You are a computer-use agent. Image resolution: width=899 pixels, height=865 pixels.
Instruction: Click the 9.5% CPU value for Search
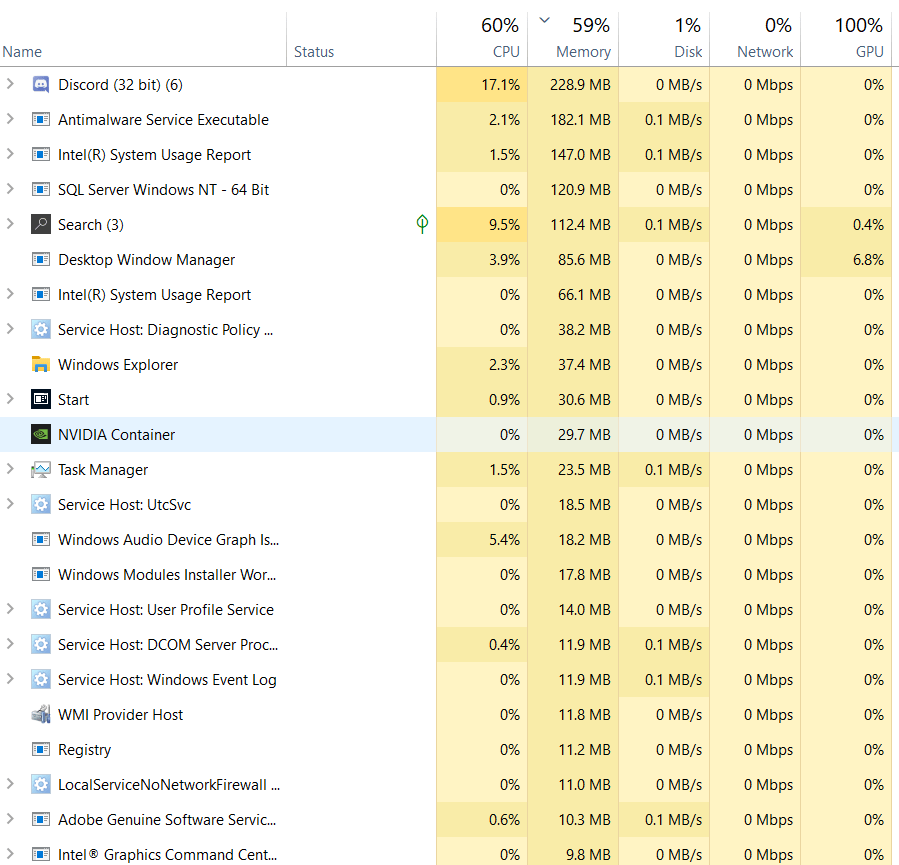[x=505, y=225]
